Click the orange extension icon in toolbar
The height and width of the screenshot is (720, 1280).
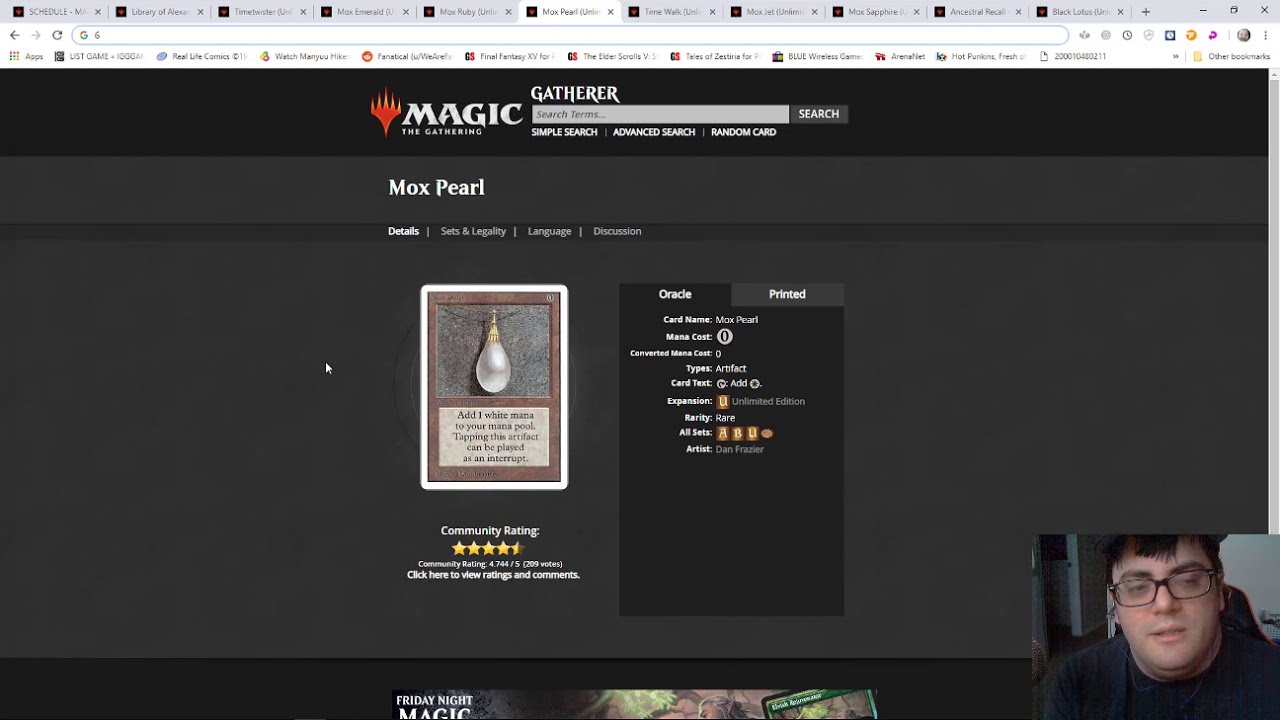point(1191,35)
